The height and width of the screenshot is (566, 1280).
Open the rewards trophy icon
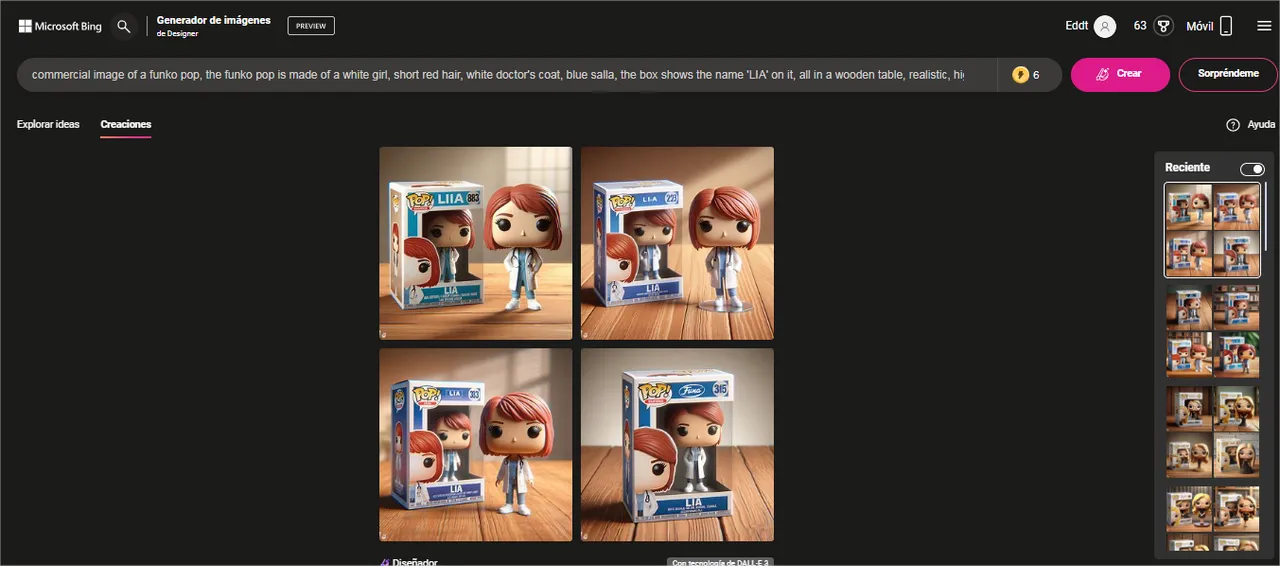(1163, 26)
